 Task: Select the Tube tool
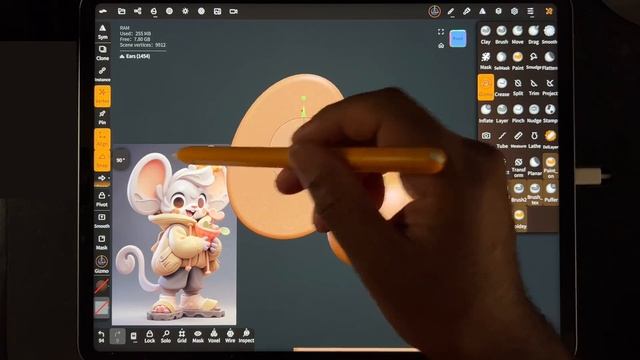(x=502, y=140)
